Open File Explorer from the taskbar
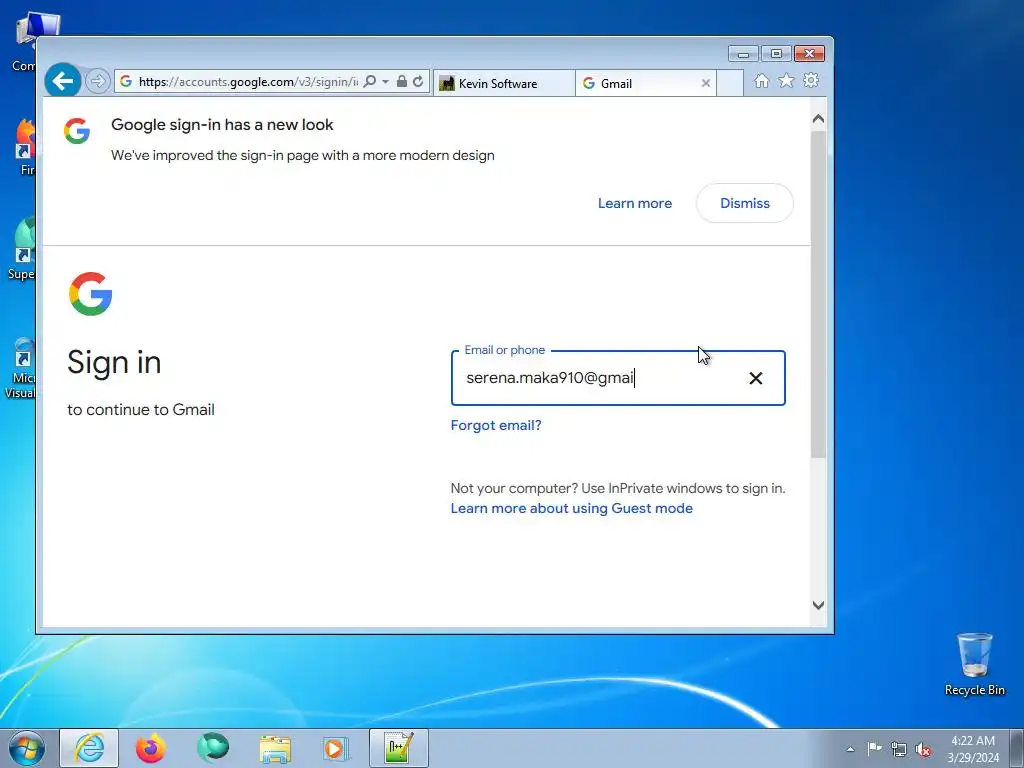Image resolution: width=1024 pixels, height=768 pixels. click(x=275, y=748)
